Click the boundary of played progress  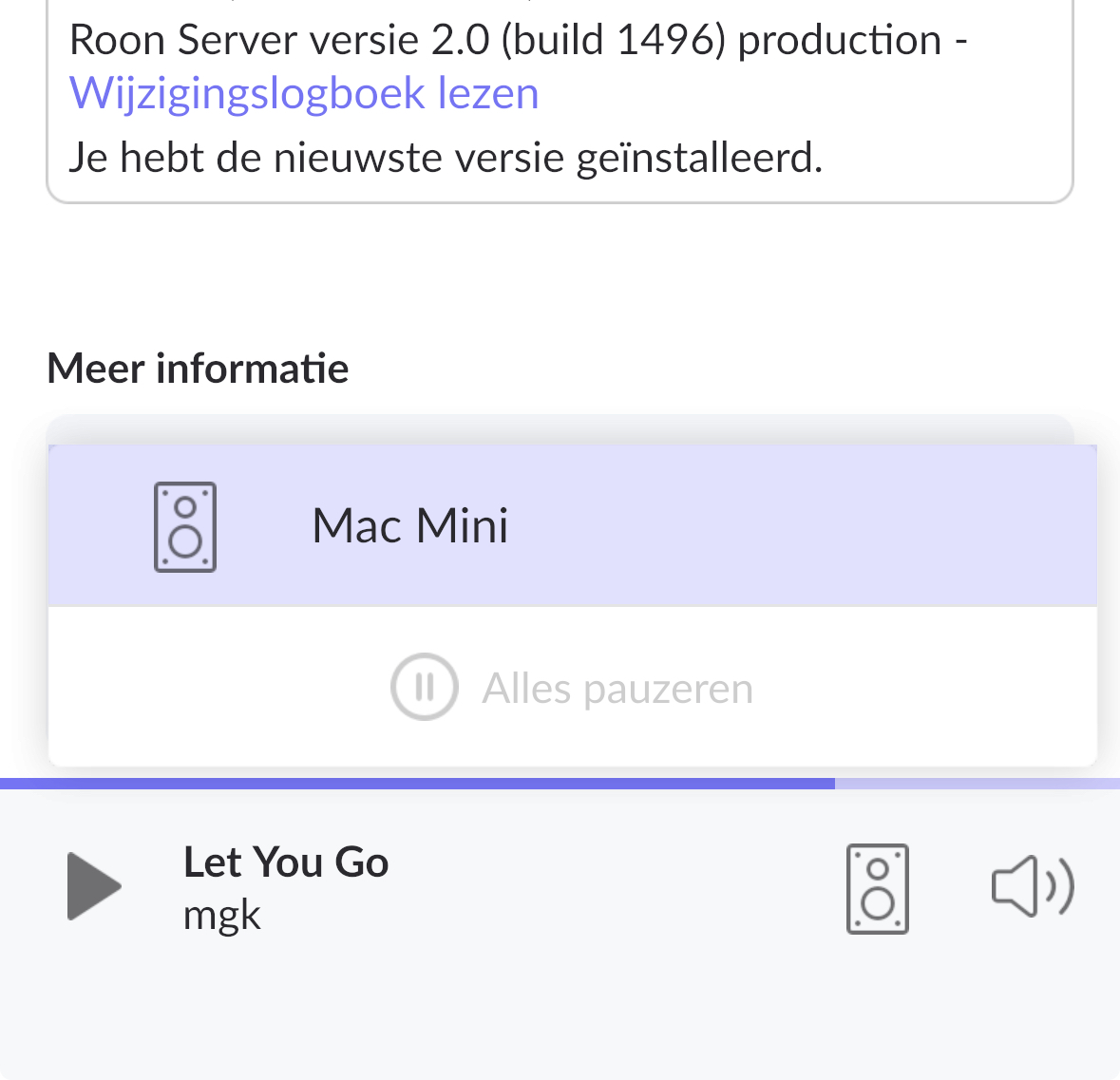[835, 784]
